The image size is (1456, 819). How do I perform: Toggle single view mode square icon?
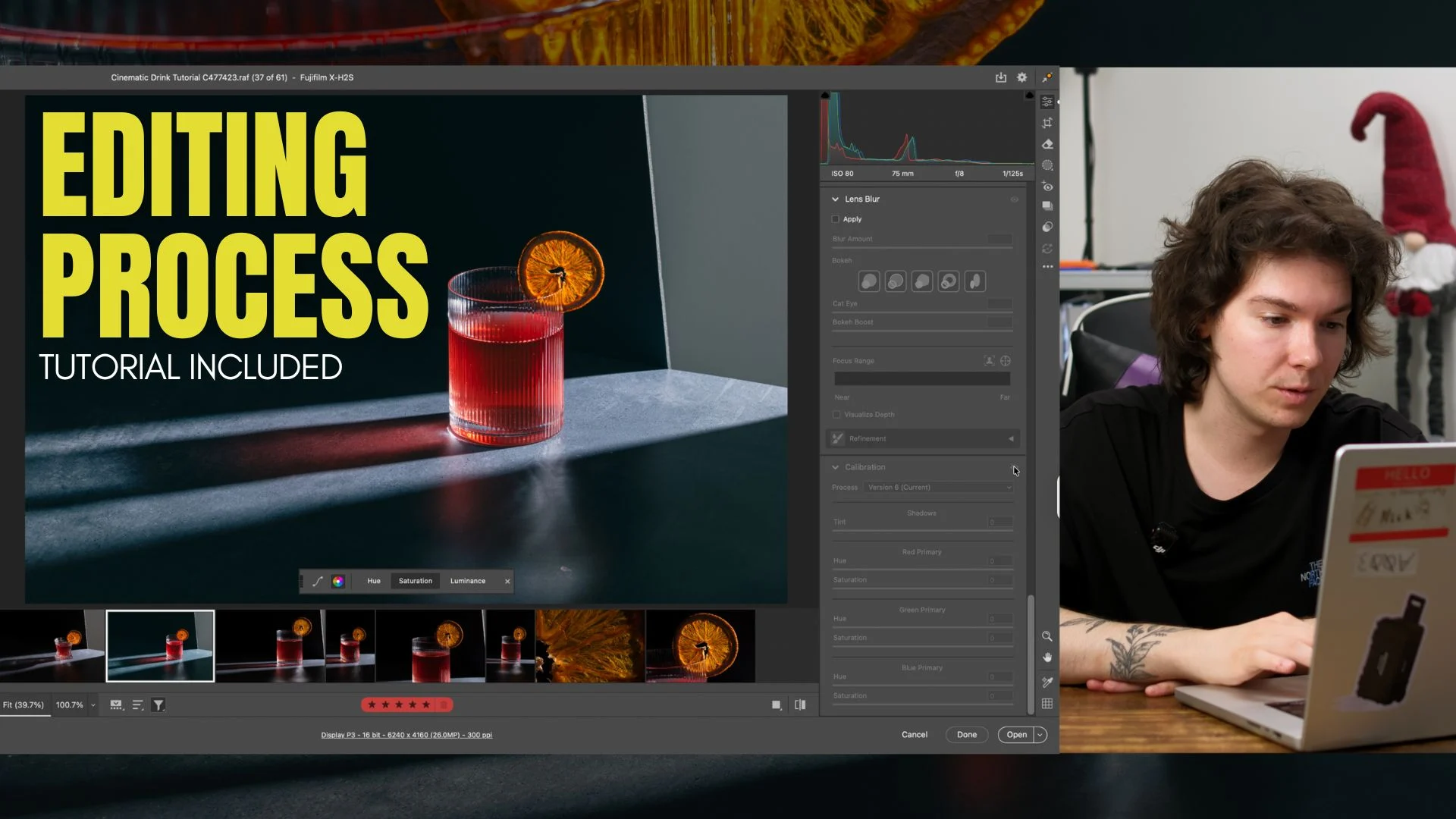click(777, 705)
